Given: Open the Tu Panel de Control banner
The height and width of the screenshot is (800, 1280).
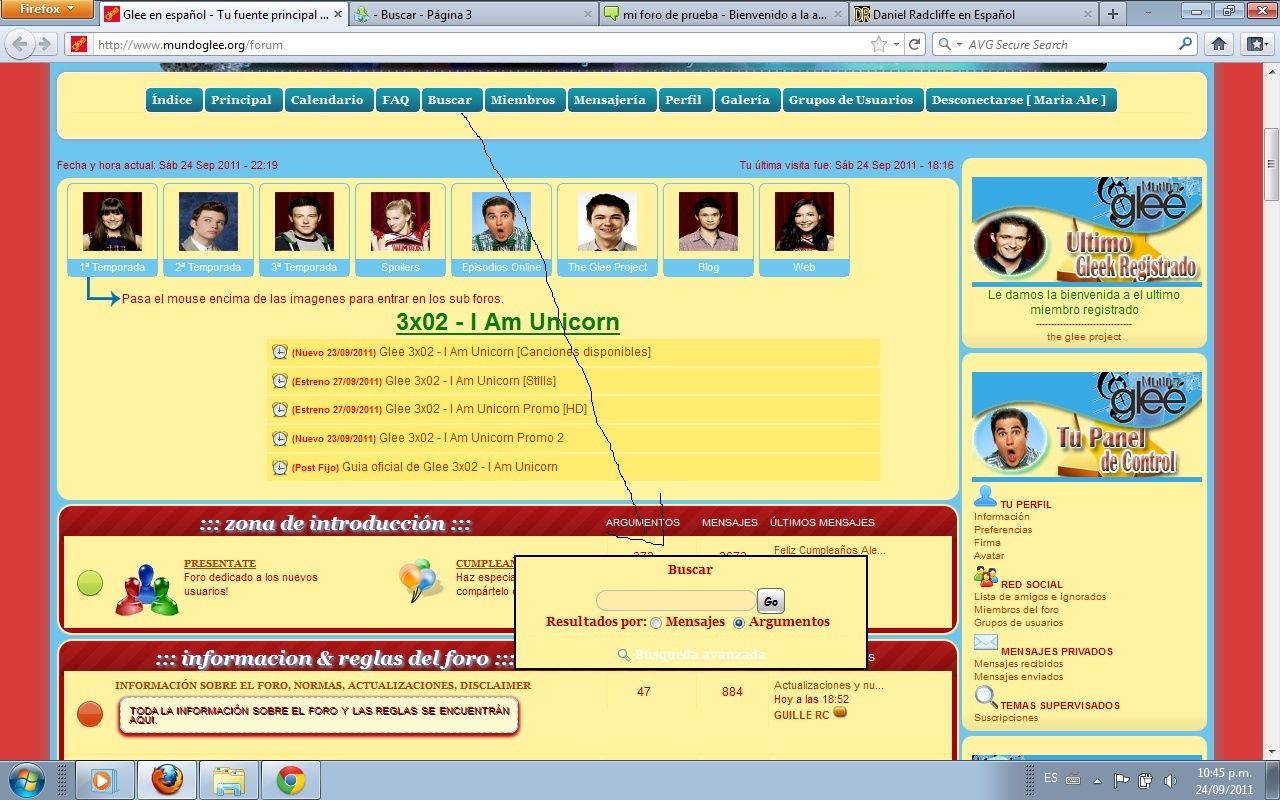Looking at the screenshot, I should click(1087, 426).
